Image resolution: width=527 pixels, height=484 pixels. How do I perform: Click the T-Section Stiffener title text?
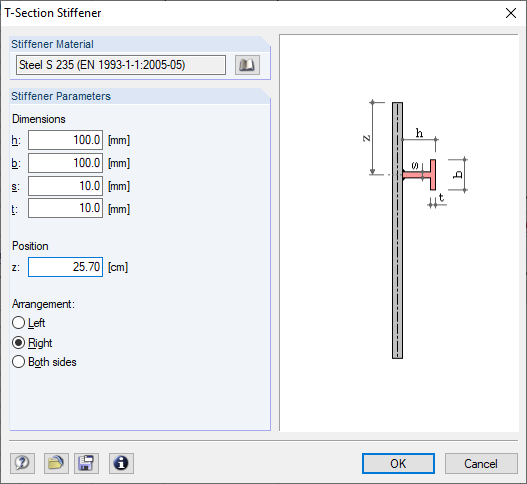pos(53,13)
